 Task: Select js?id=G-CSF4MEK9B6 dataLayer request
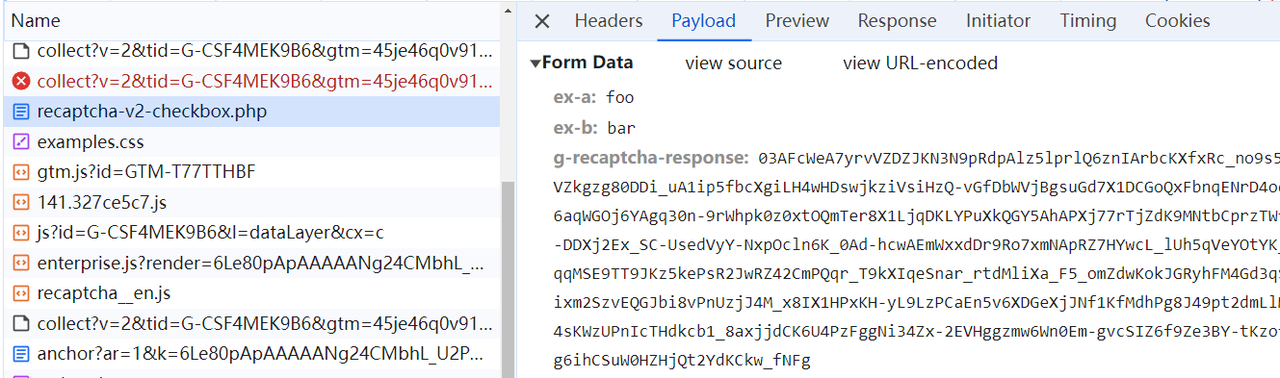coord(250,233)
